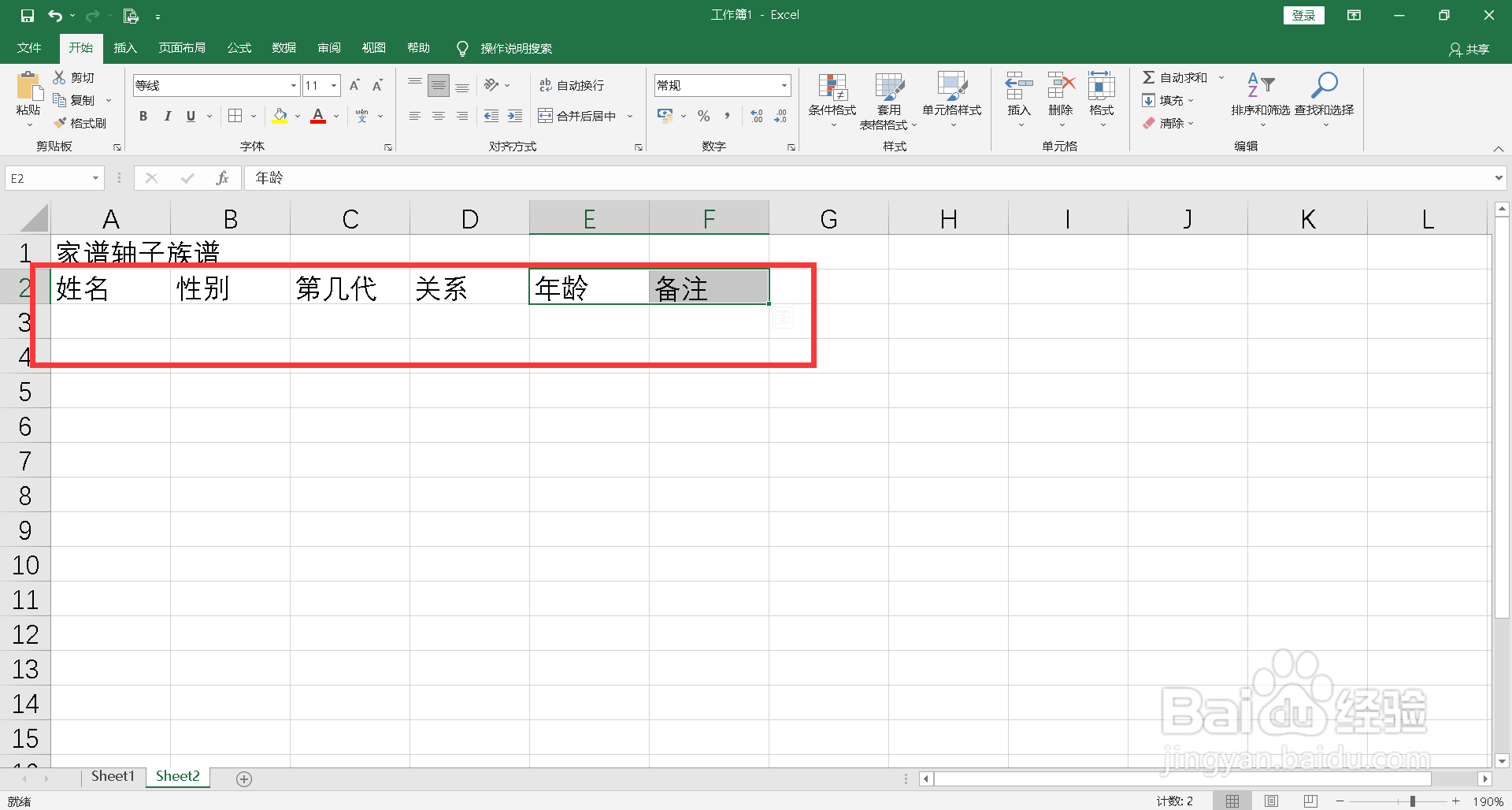The height and width of the screenshot is (810, 1512).
Task: Toggle Wrap Text (自动换行)
Action: (x=573, y=84)
